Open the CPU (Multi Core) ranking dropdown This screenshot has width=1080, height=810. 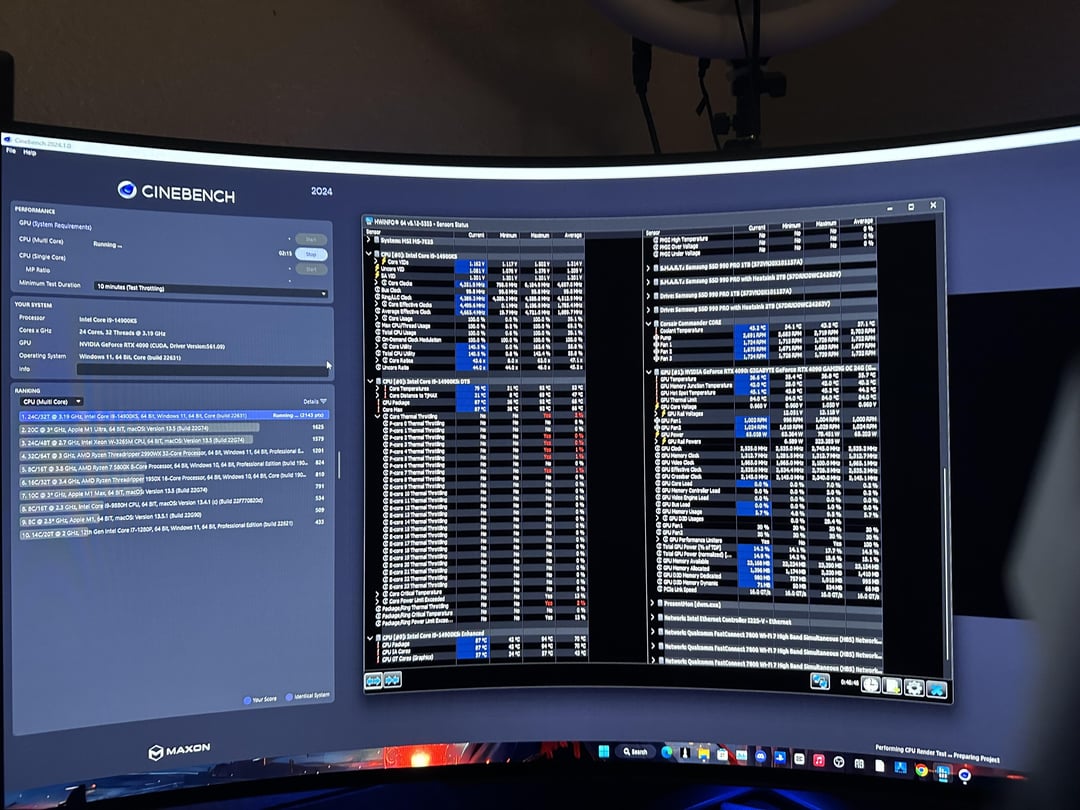(52, 402)
